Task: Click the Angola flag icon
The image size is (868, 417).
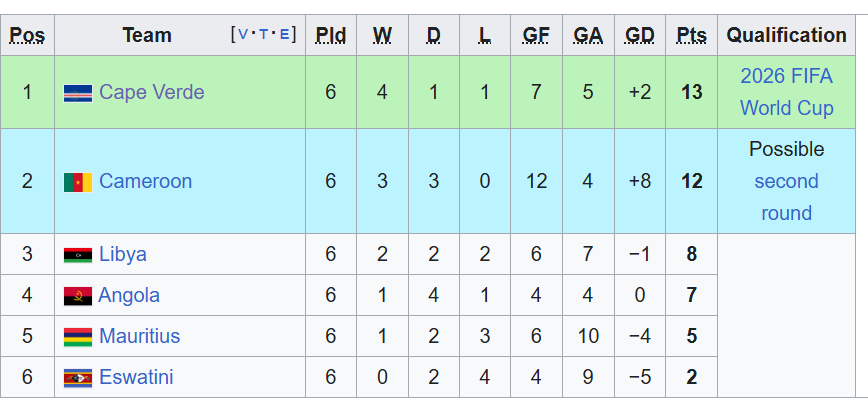Action: click(x=77, y=296)
